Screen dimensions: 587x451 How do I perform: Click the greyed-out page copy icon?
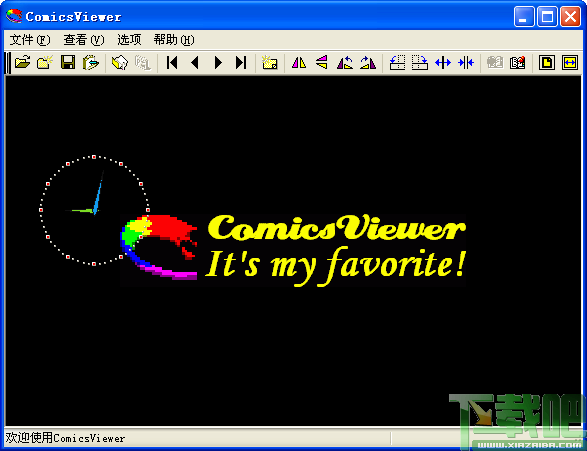tap(143, 63)
